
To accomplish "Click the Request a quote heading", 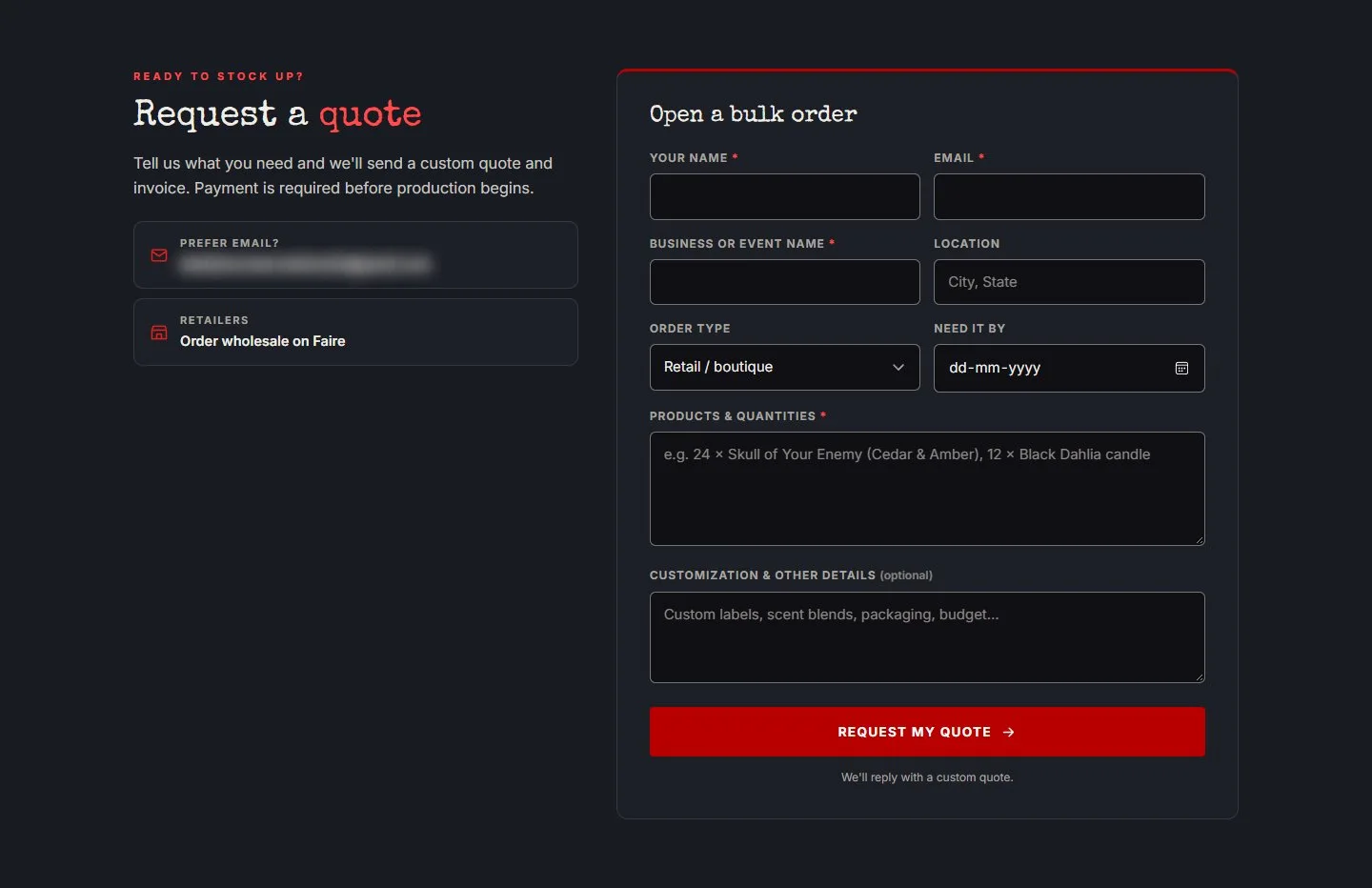I will (277, 114).
